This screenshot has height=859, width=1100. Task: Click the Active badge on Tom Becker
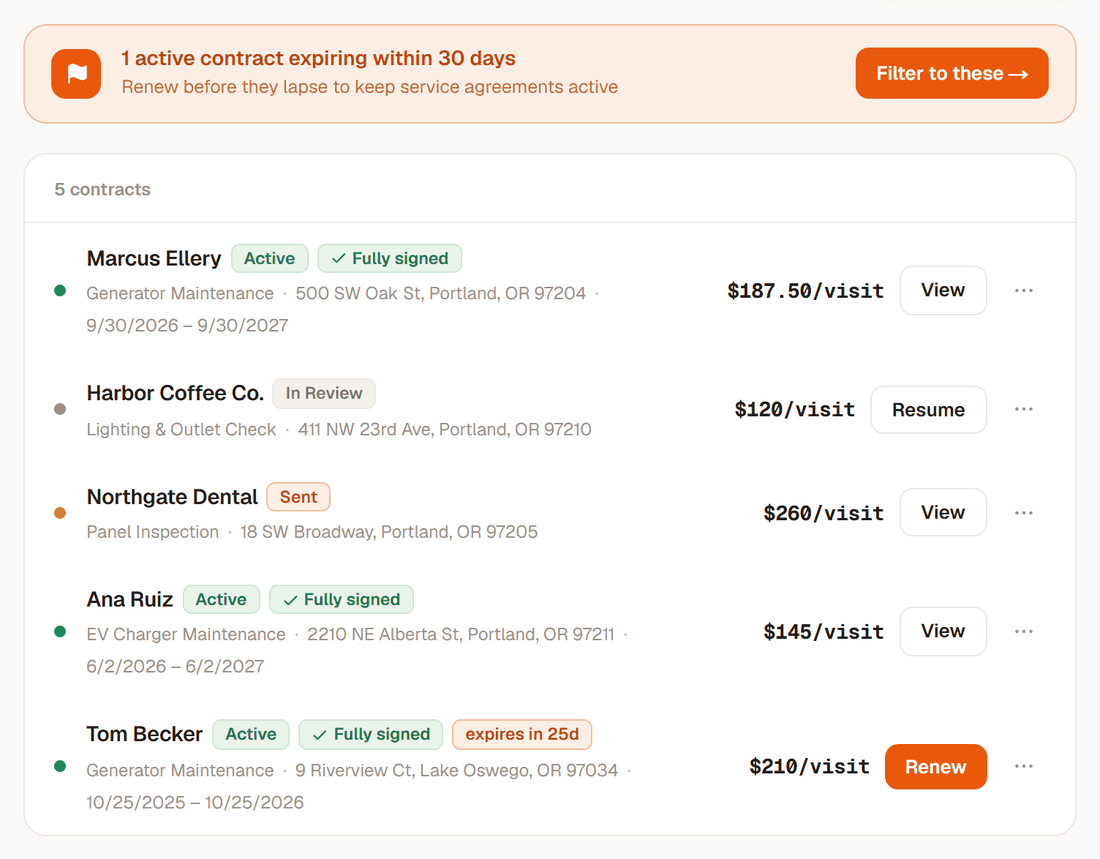point(250,734)
